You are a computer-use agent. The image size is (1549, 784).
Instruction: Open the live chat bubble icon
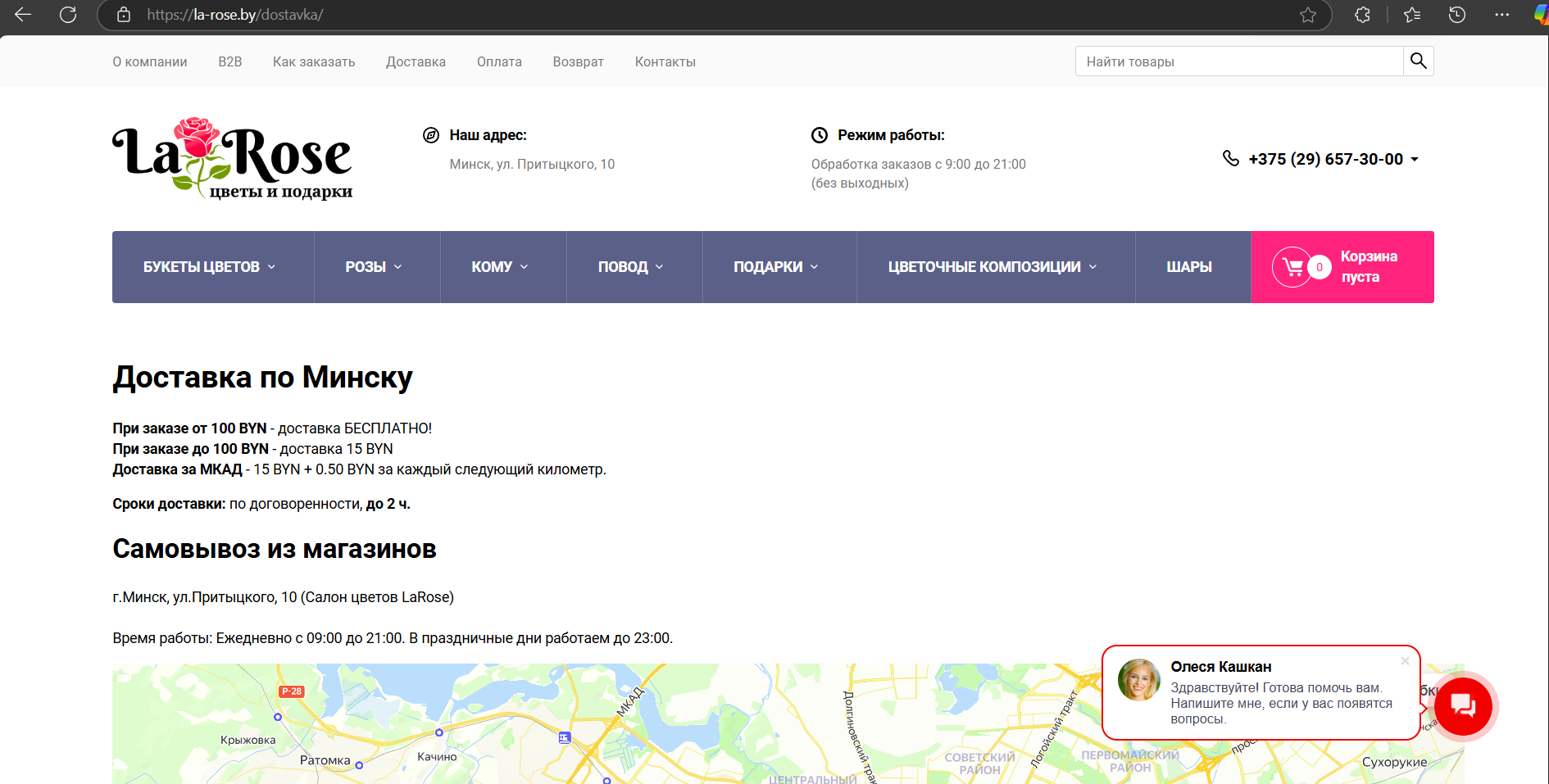1464,706
